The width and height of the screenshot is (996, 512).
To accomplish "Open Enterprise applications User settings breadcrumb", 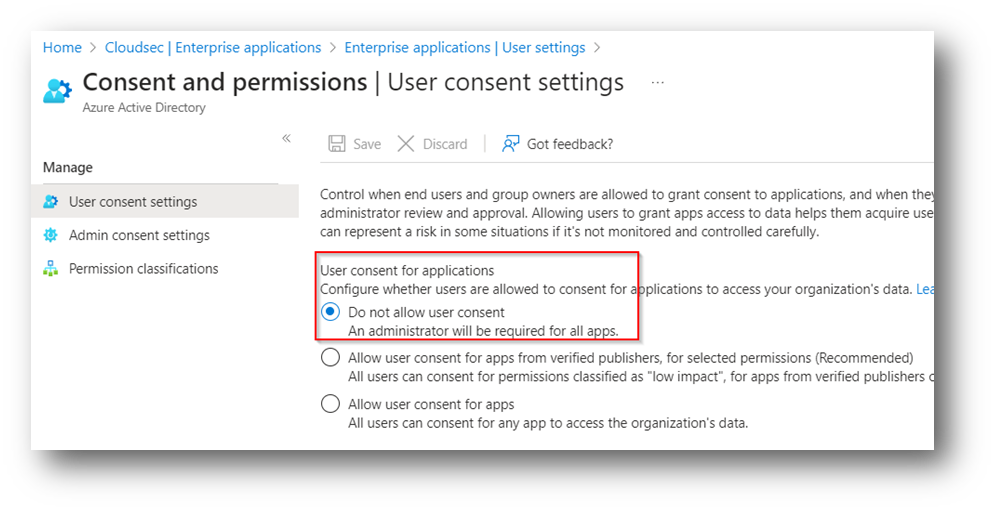I will coord(465,48).
